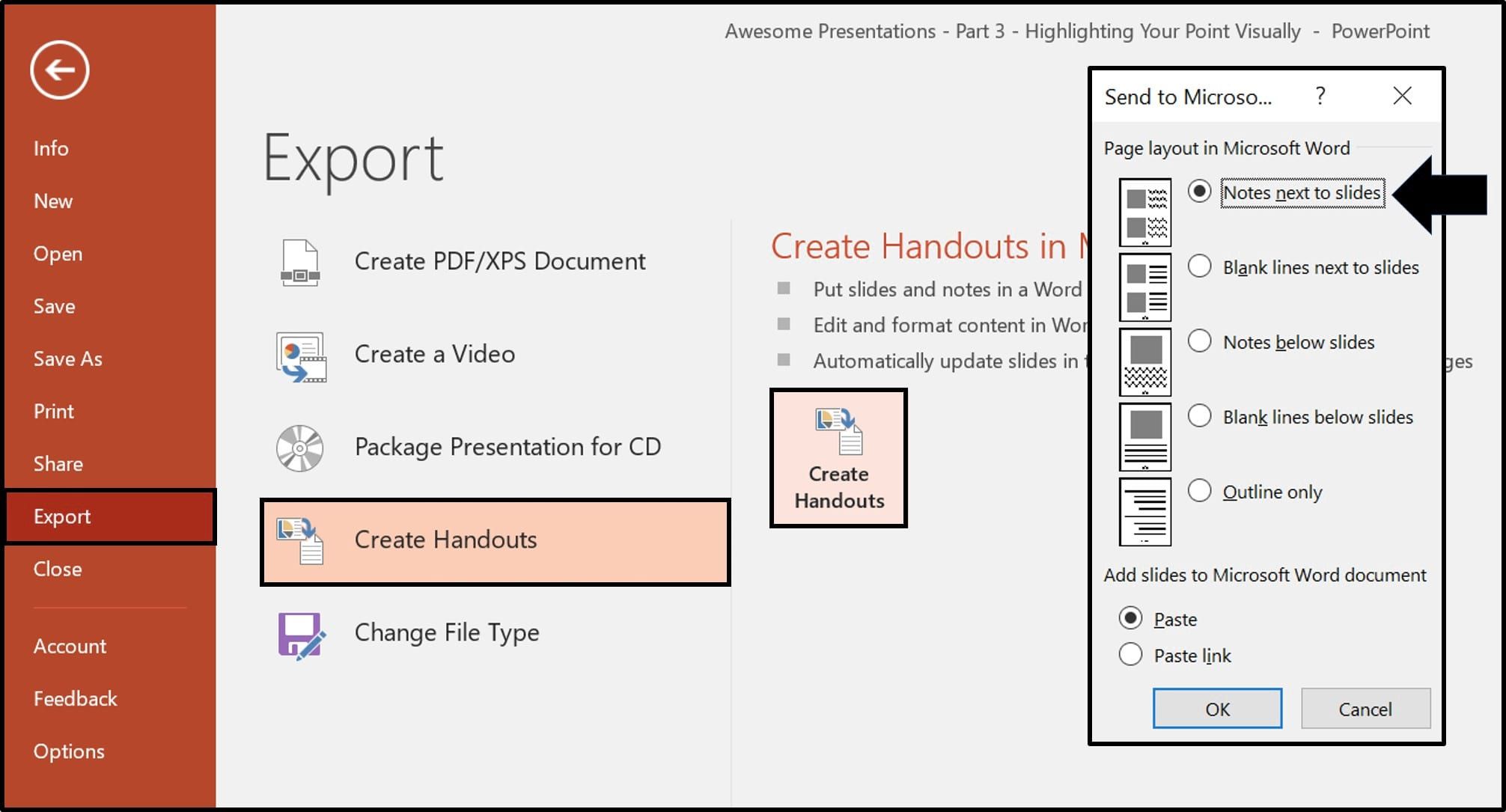Select the Create a Video option
The image size is (1506, 812).
point(495,355)
